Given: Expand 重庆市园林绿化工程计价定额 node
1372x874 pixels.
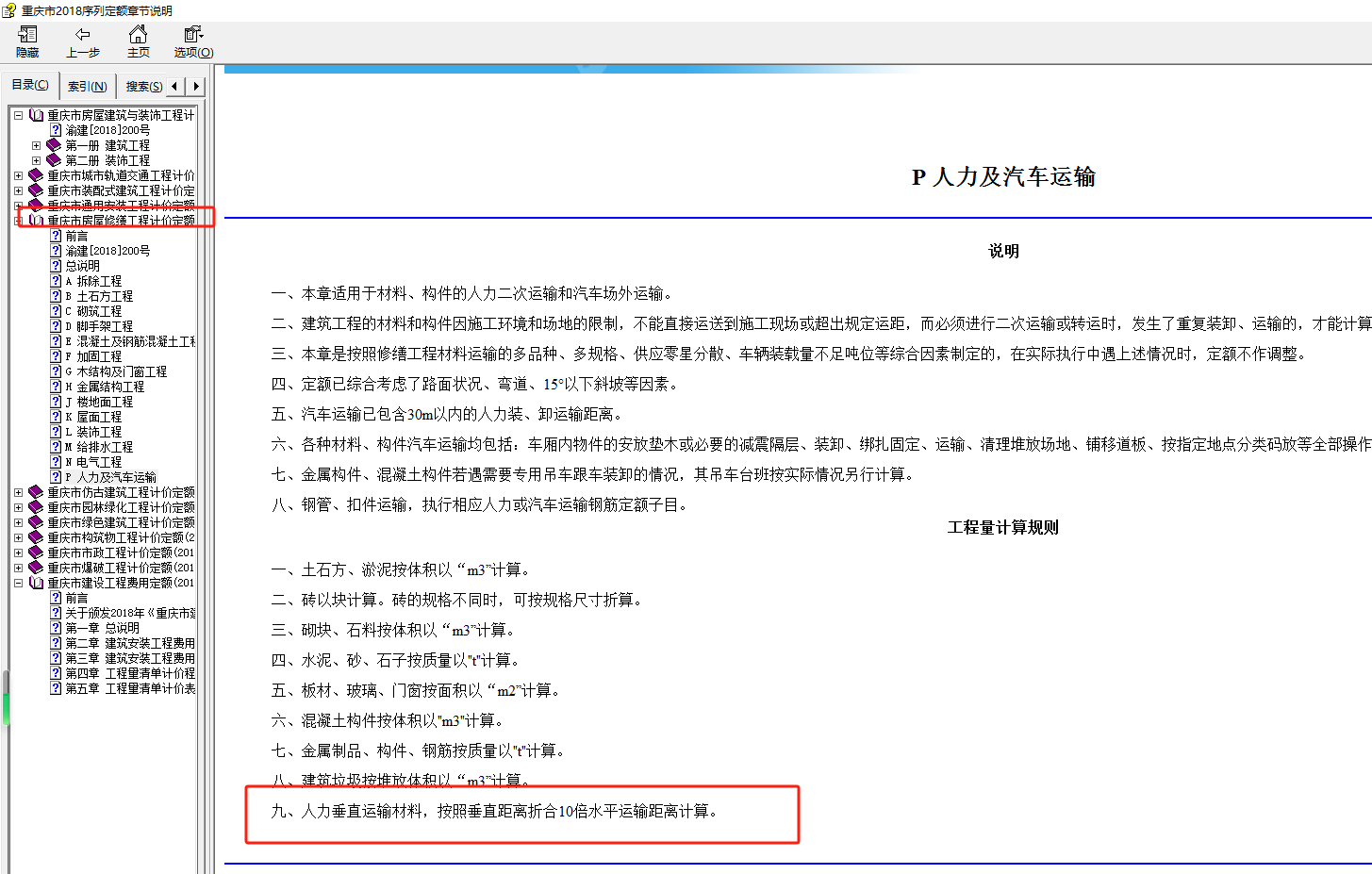Looking at the screenshot, I should 18,507.
